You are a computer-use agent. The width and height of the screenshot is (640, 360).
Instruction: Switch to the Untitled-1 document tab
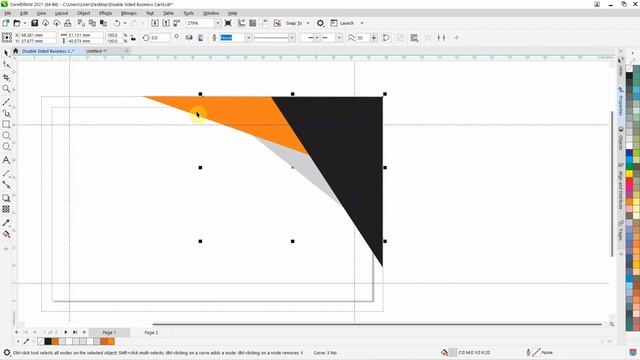96,51
